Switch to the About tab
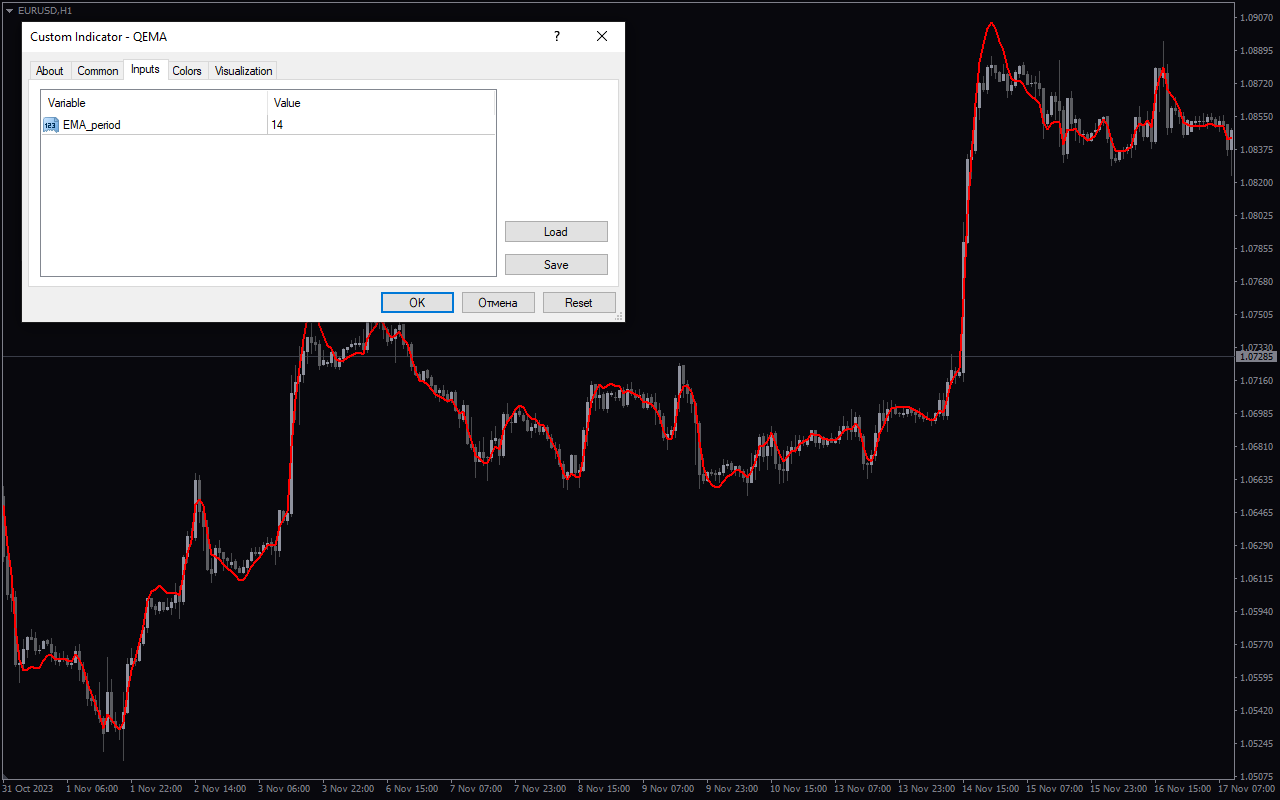Viewport: 1280px width, 800px height. point(49,71)
